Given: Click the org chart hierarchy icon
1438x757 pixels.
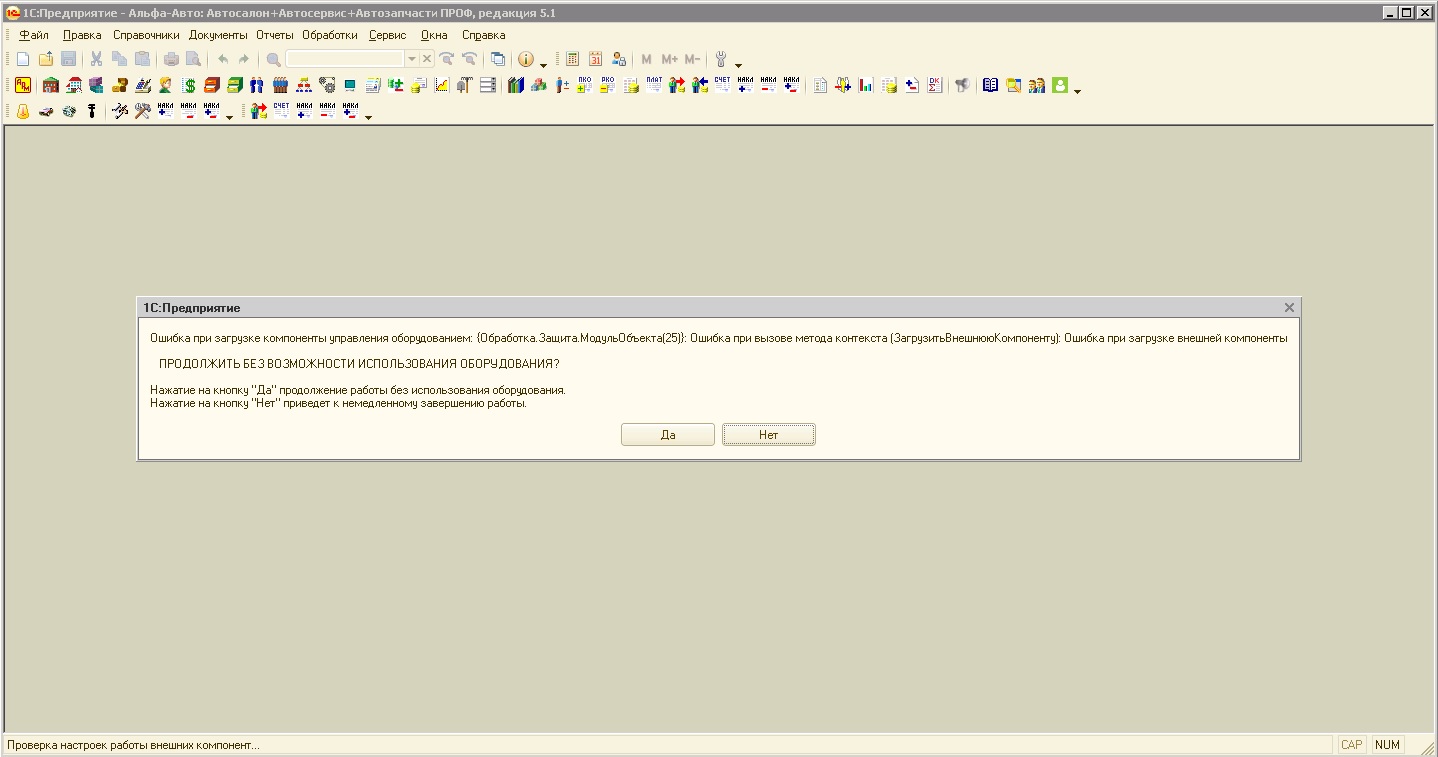Looking at the screenshot, I should [x=303, y=85].
